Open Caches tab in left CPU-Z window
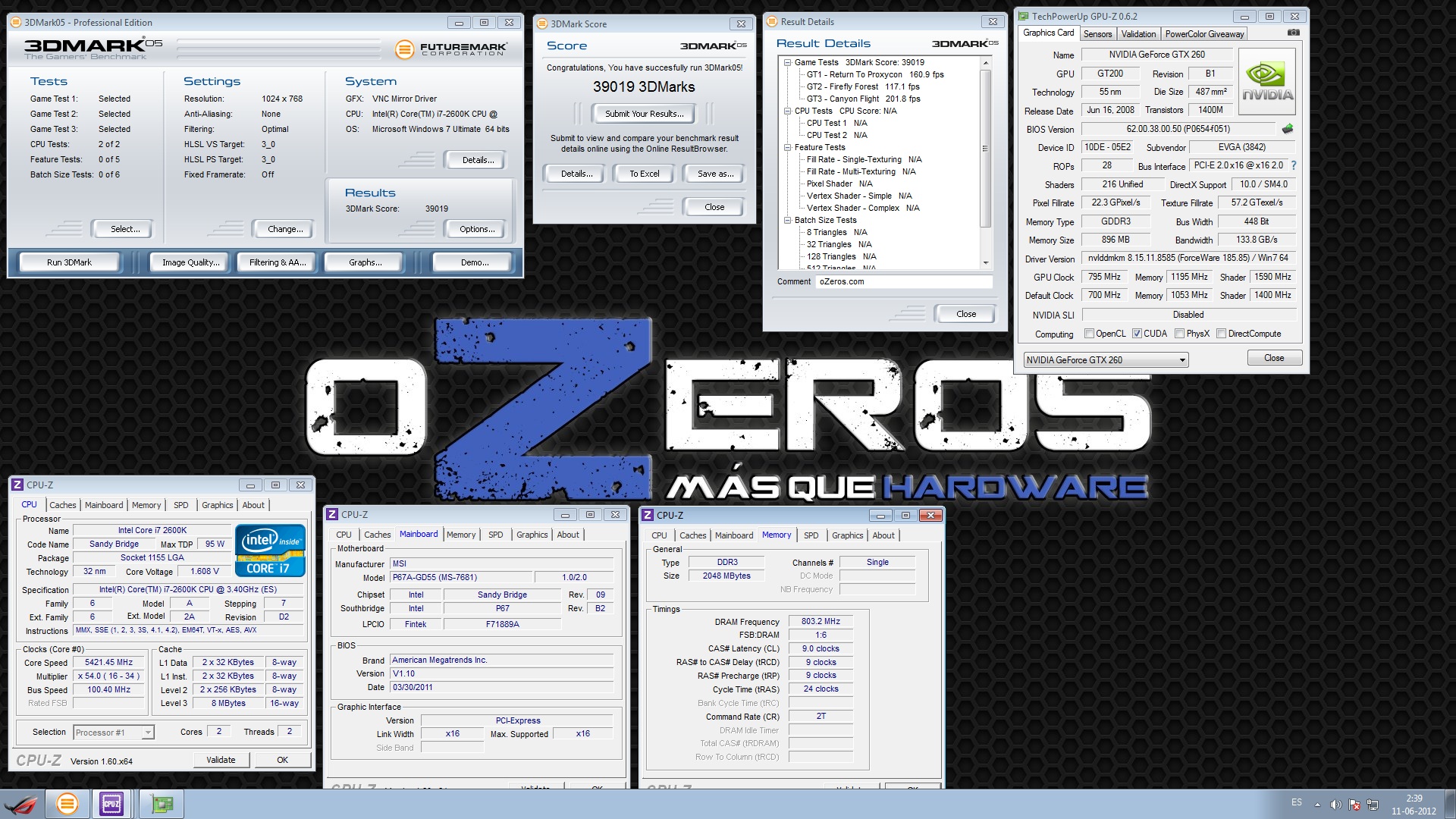The width and height of the screenshot is (1456, 819). coord(63,505)
